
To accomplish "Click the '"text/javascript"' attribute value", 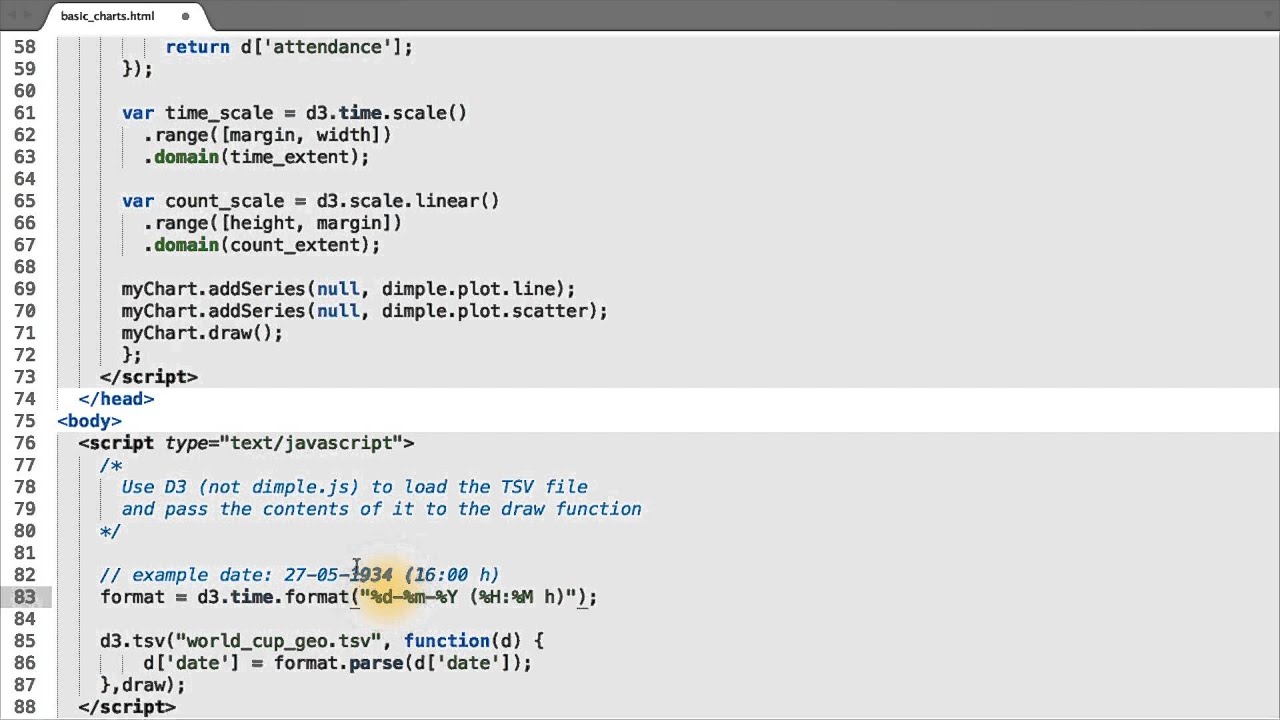I will [311, 443].
